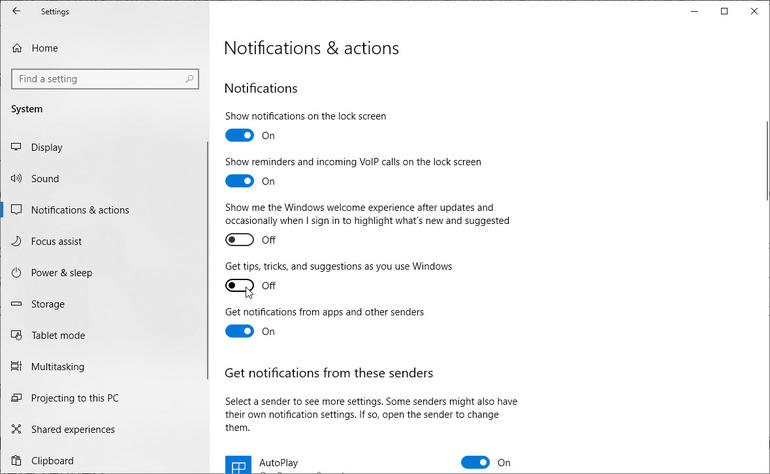
Task: Click the Sound speaker icon
Action: (x=16, y=178)
